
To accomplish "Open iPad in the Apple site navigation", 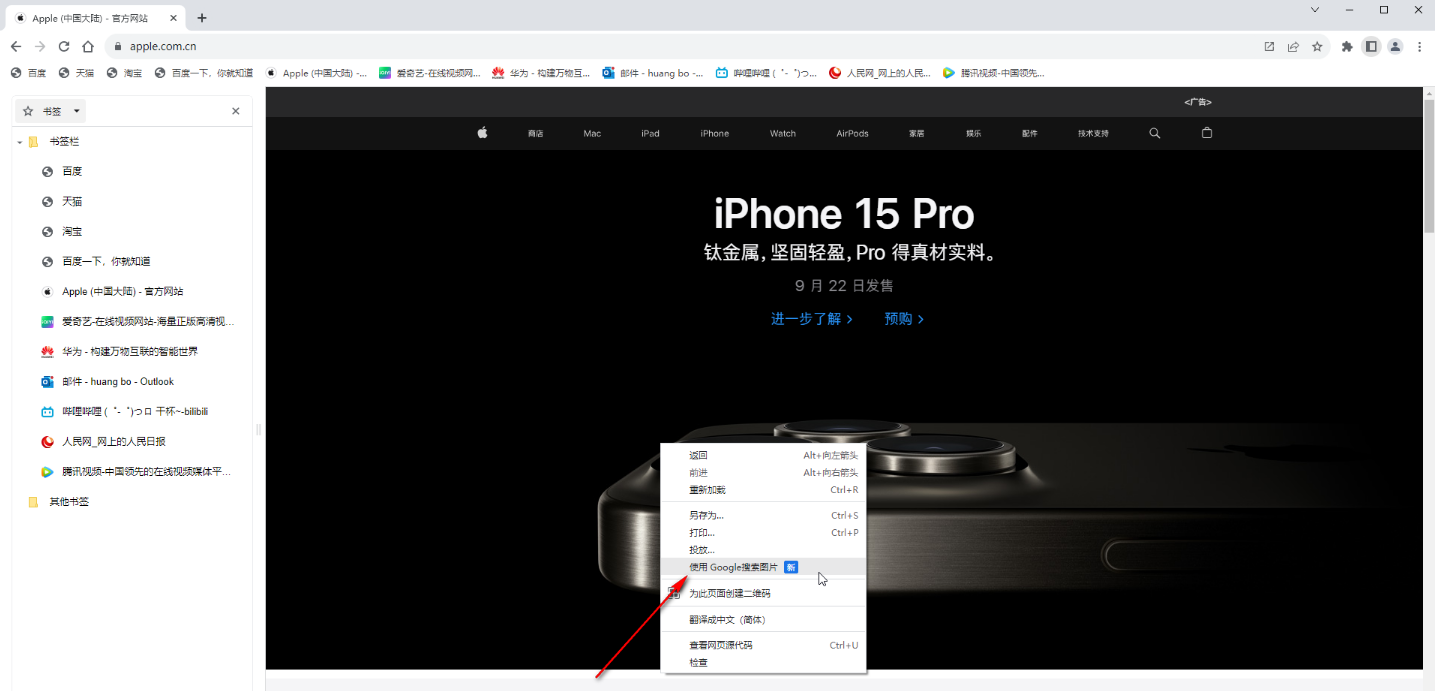I will pos(650,134).
